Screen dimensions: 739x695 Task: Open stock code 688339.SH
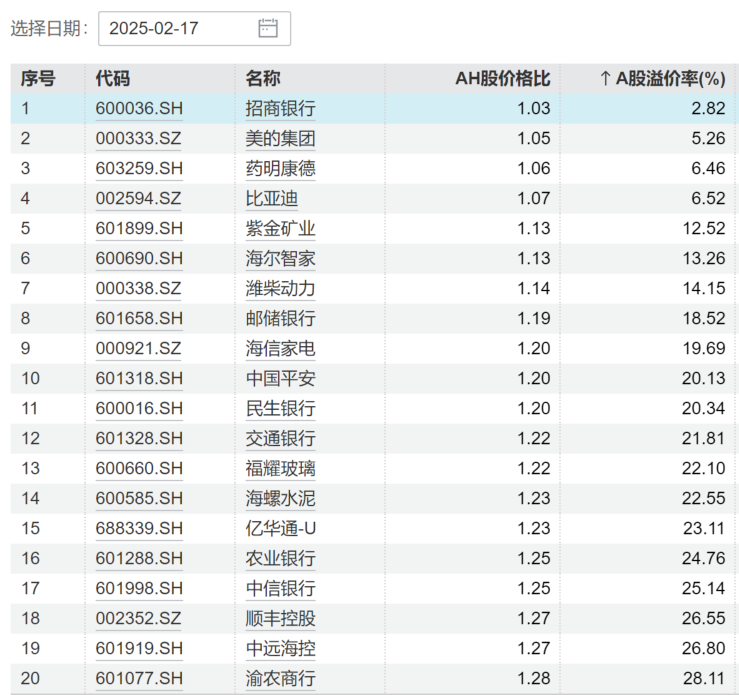pyautogui.click(x=139, y=529)
